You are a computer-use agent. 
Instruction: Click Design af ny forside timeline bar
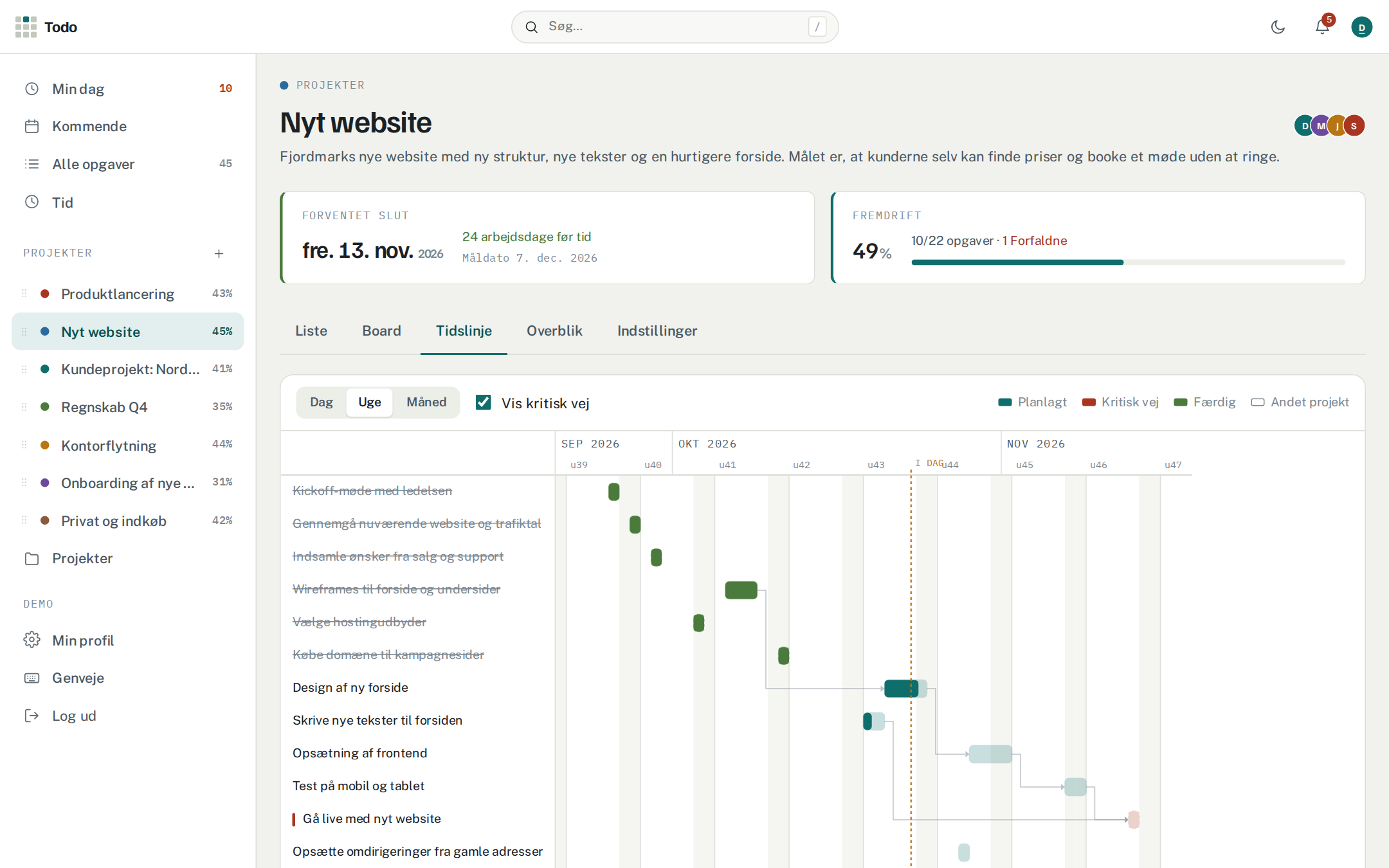click(905, 689)
